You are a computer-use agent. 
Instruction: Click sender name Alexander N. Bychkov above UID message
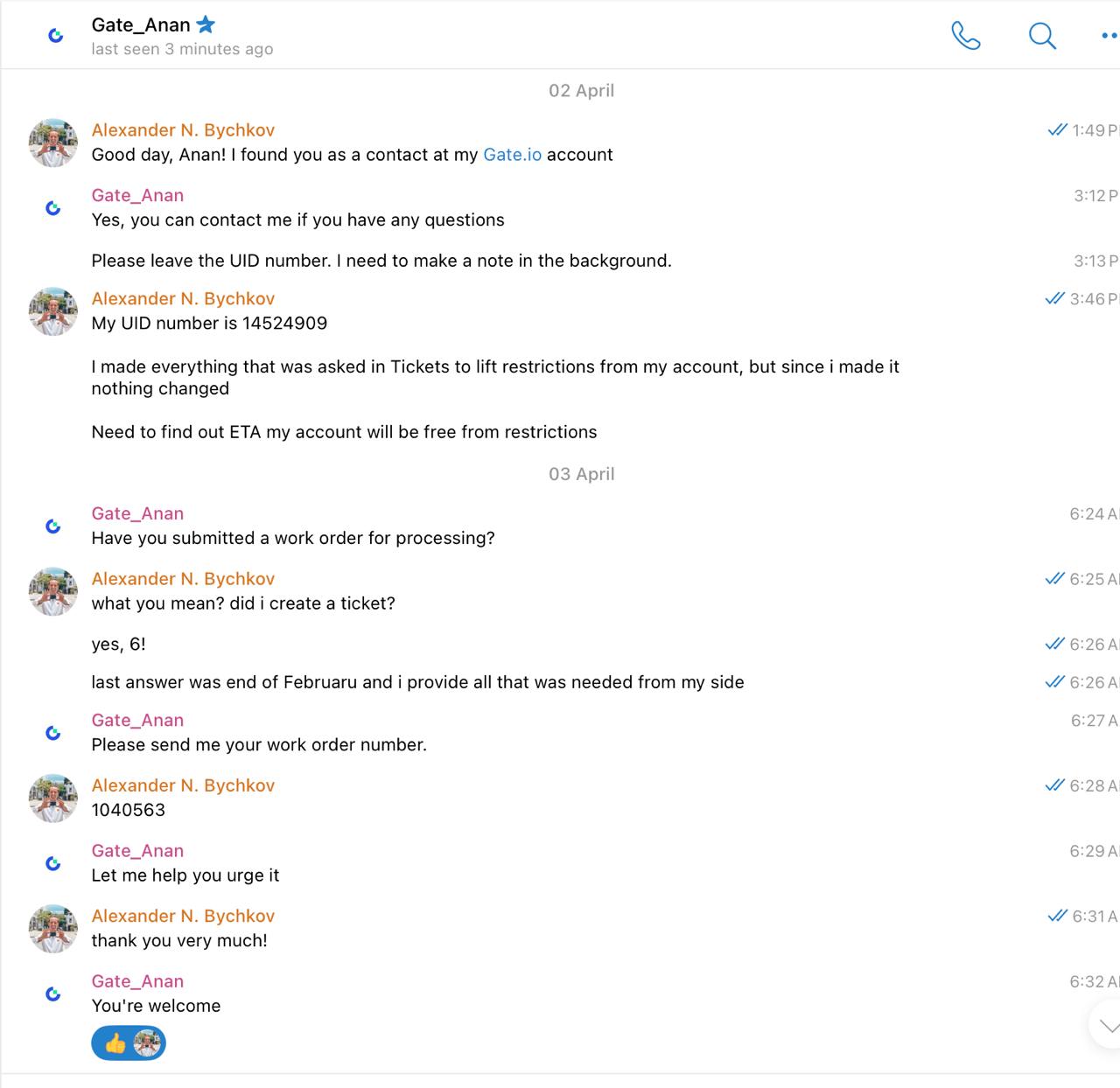click(x=183, y=299)
